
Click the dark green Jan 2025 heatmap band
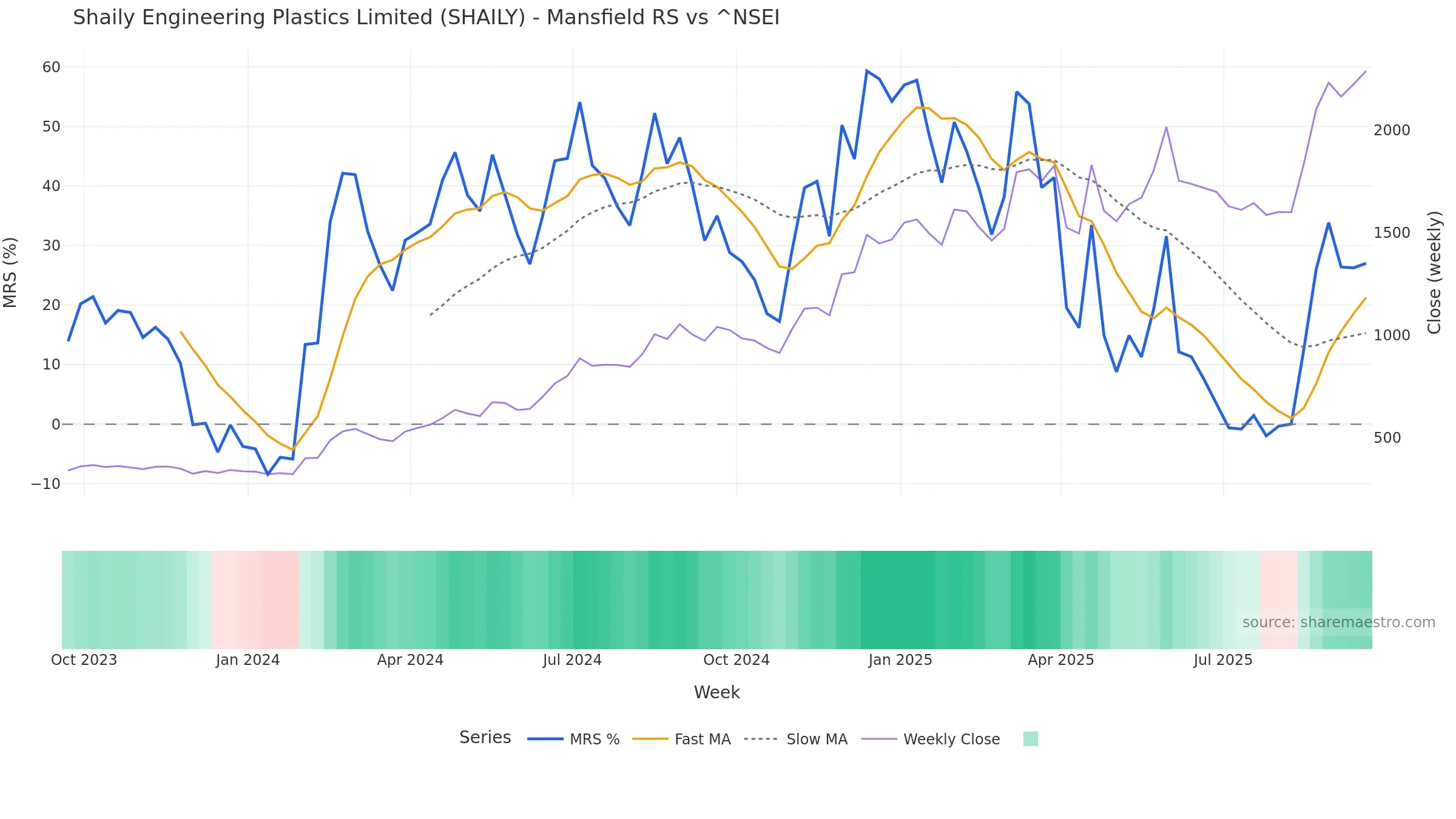(898, 600)
